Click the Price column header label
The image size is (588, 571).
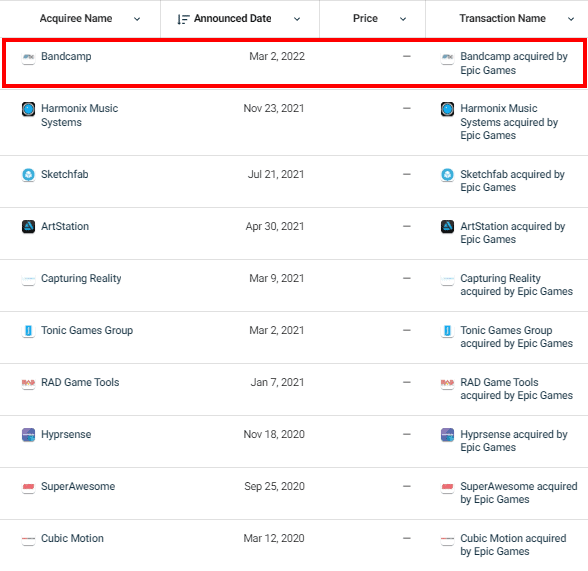365,18
